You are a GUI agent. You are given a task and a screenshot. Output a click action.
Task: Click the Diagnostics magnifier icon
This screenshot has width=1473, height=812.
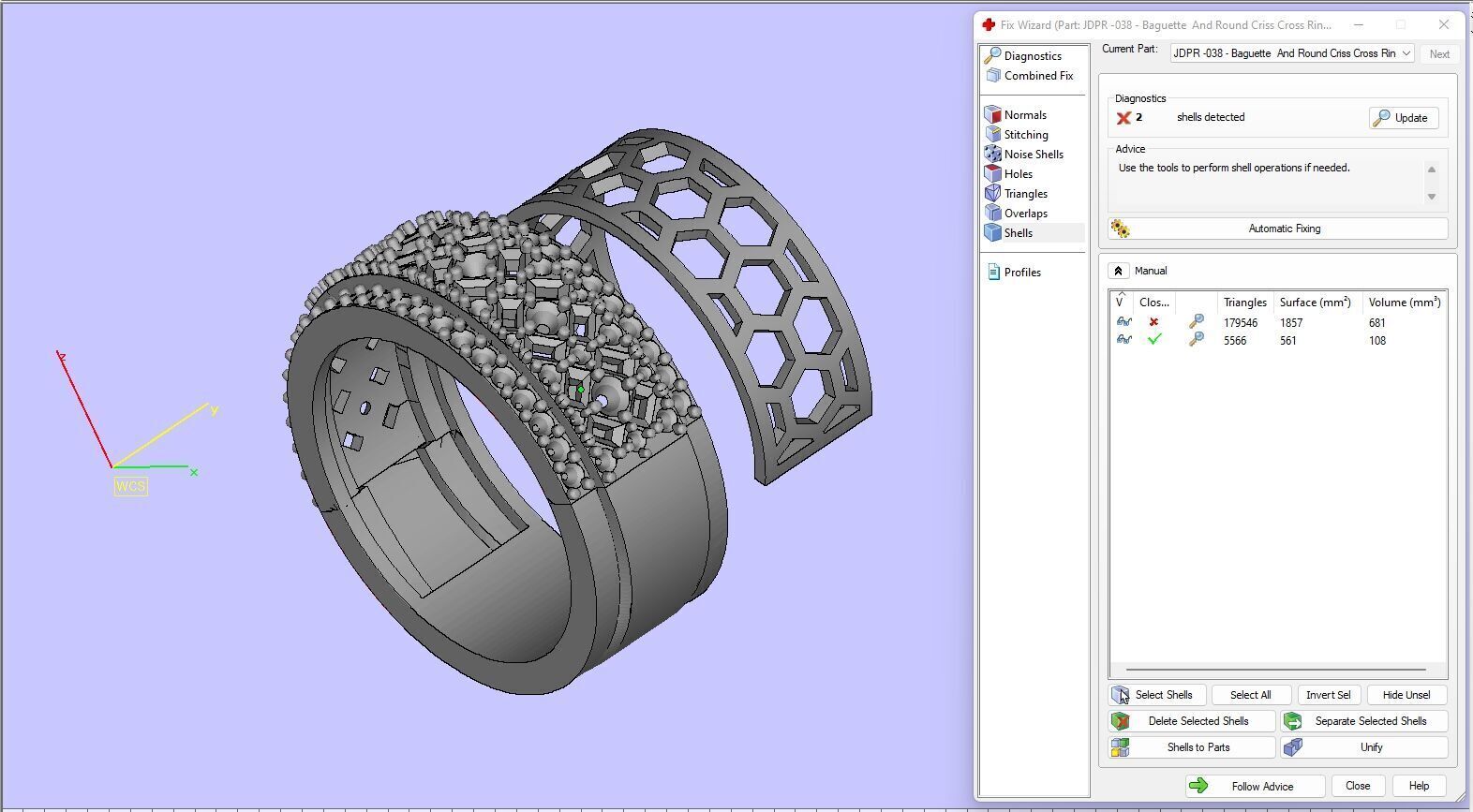click(x=993, y=56)
